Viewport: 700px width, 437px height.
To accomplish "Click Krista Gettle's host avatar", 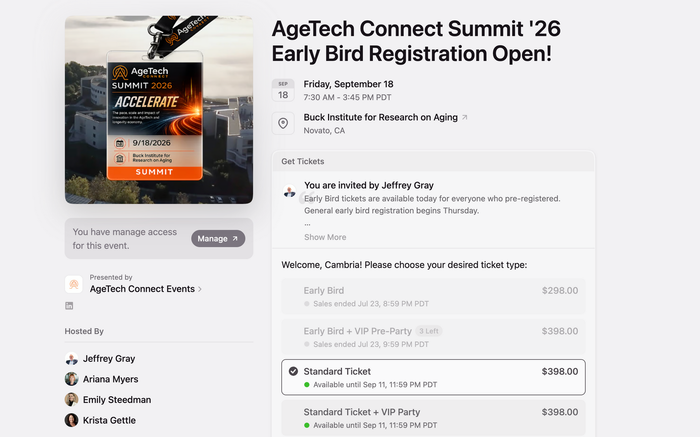I will [x=71, y=420].
